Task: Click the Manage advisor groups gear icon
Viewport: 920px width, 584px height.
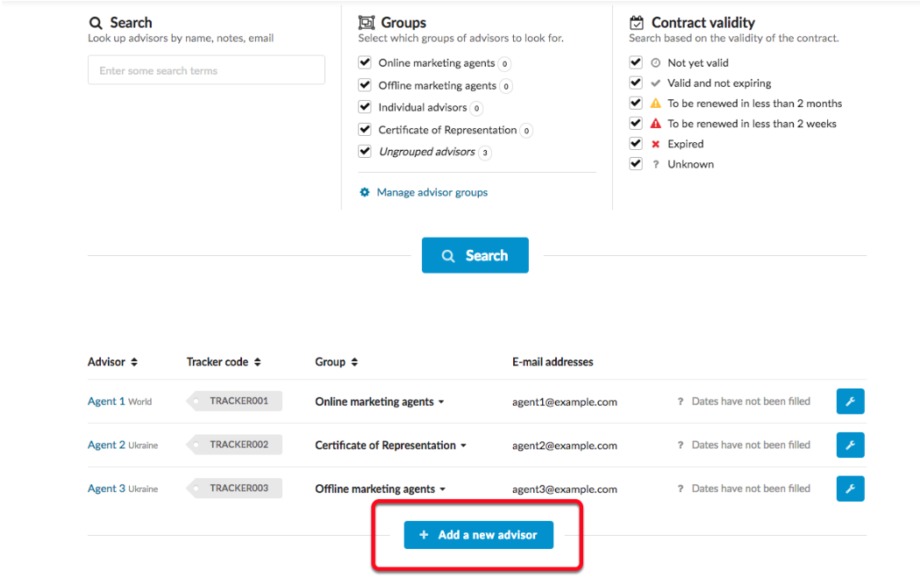Action: (x=365, y=192)
